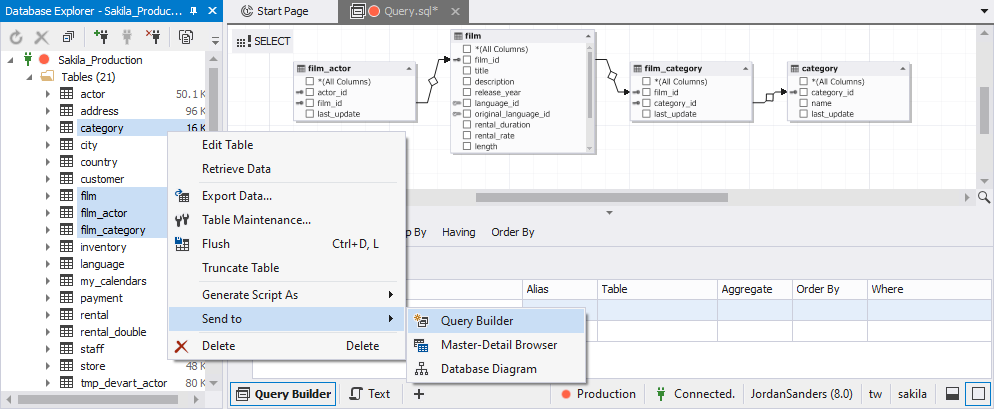Switch to the Text view button
Screen dimensions: 994x409
[370, 394]
